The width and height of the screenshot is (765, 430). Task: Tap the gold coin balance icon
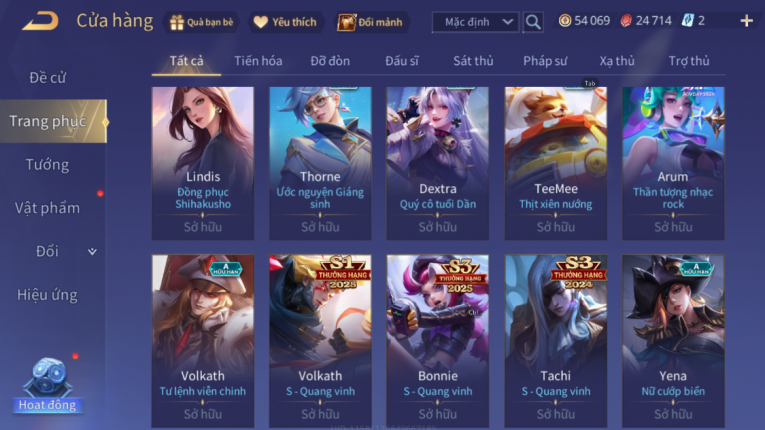[565, 20]
